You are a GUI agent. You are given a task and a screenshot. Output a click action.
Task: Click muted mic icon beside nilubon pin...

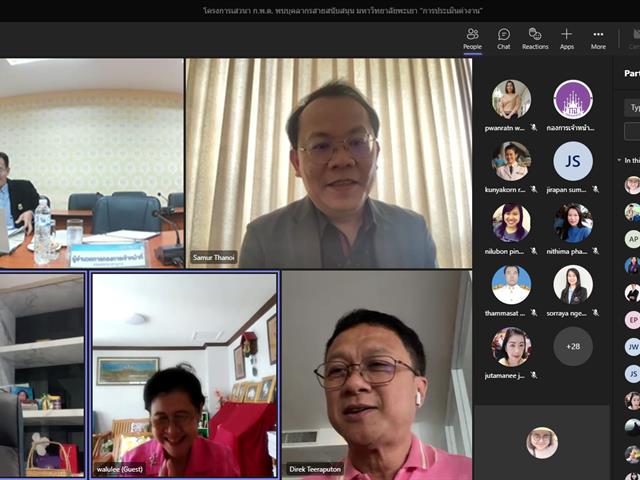(x=533, y=251)
